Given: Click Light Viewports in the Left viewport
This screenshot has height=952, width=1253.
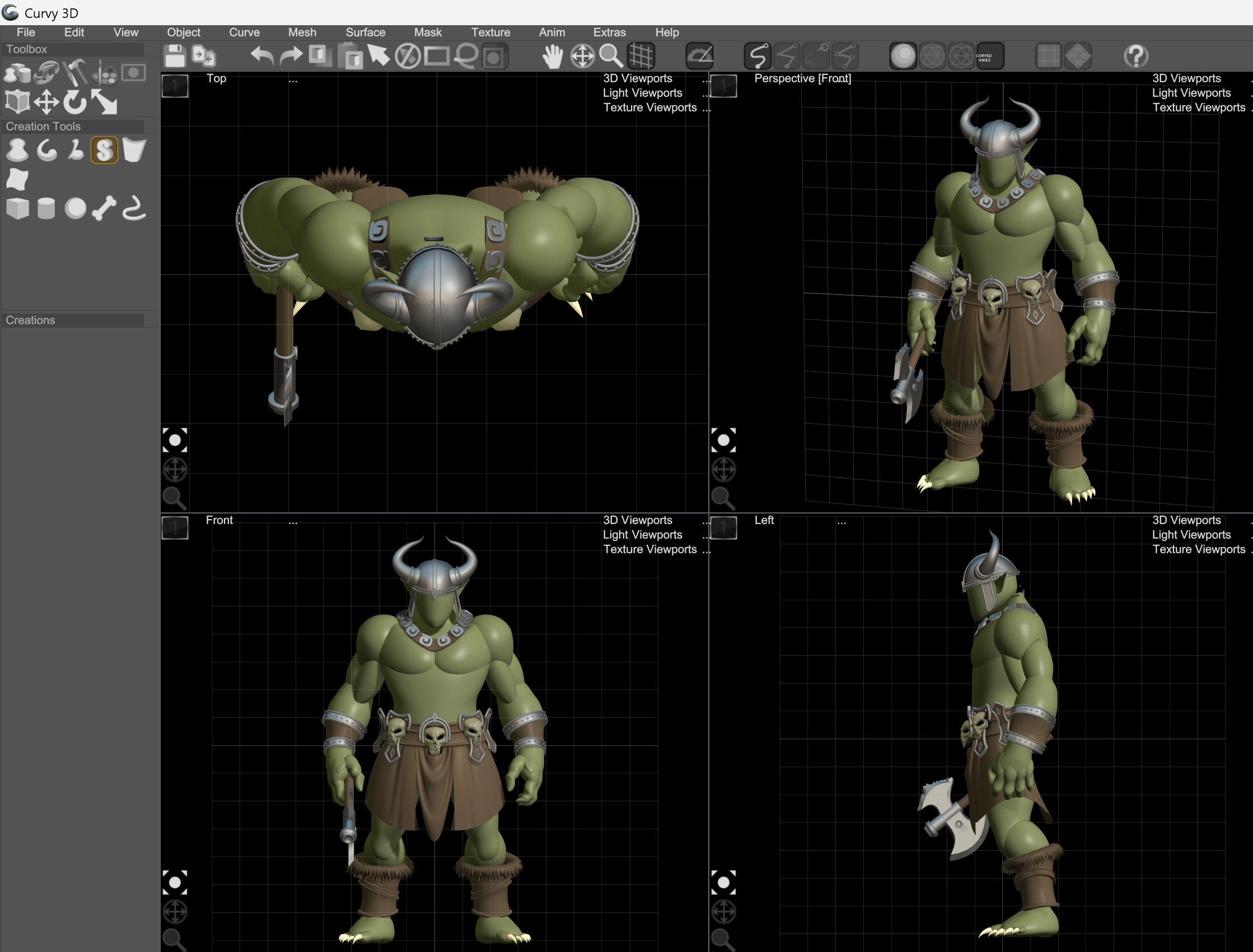Looking at the screenshot, I should coord(1191,535).
